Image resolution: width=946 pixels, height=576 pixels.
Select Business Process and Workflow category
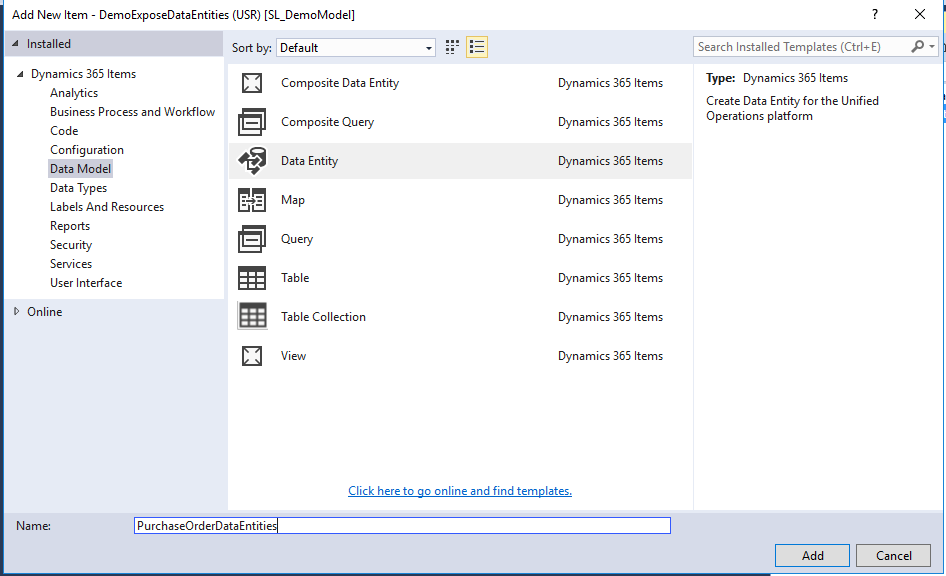pos(132,112)
